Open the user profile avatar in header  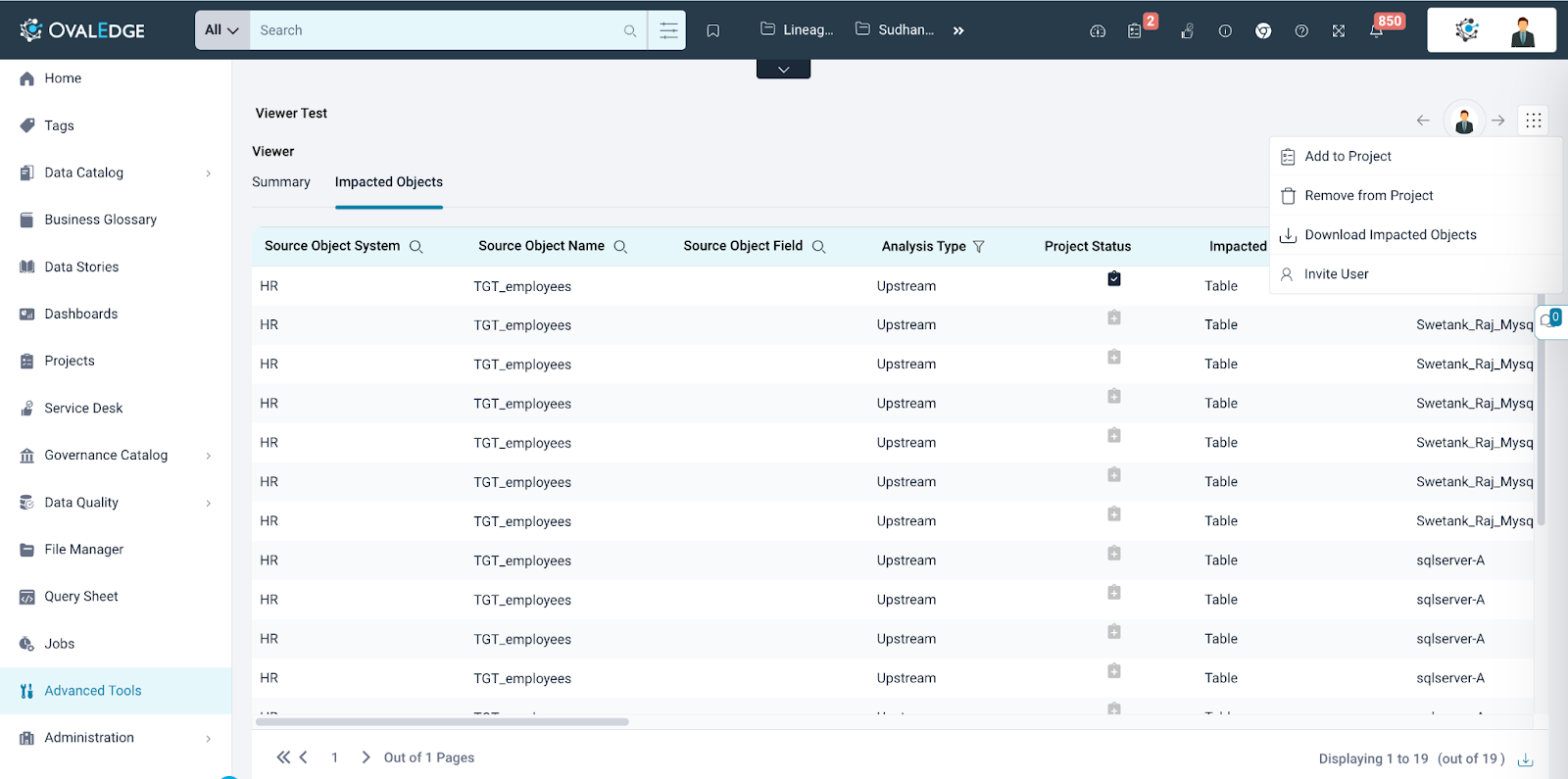[x=1522, y=30]
